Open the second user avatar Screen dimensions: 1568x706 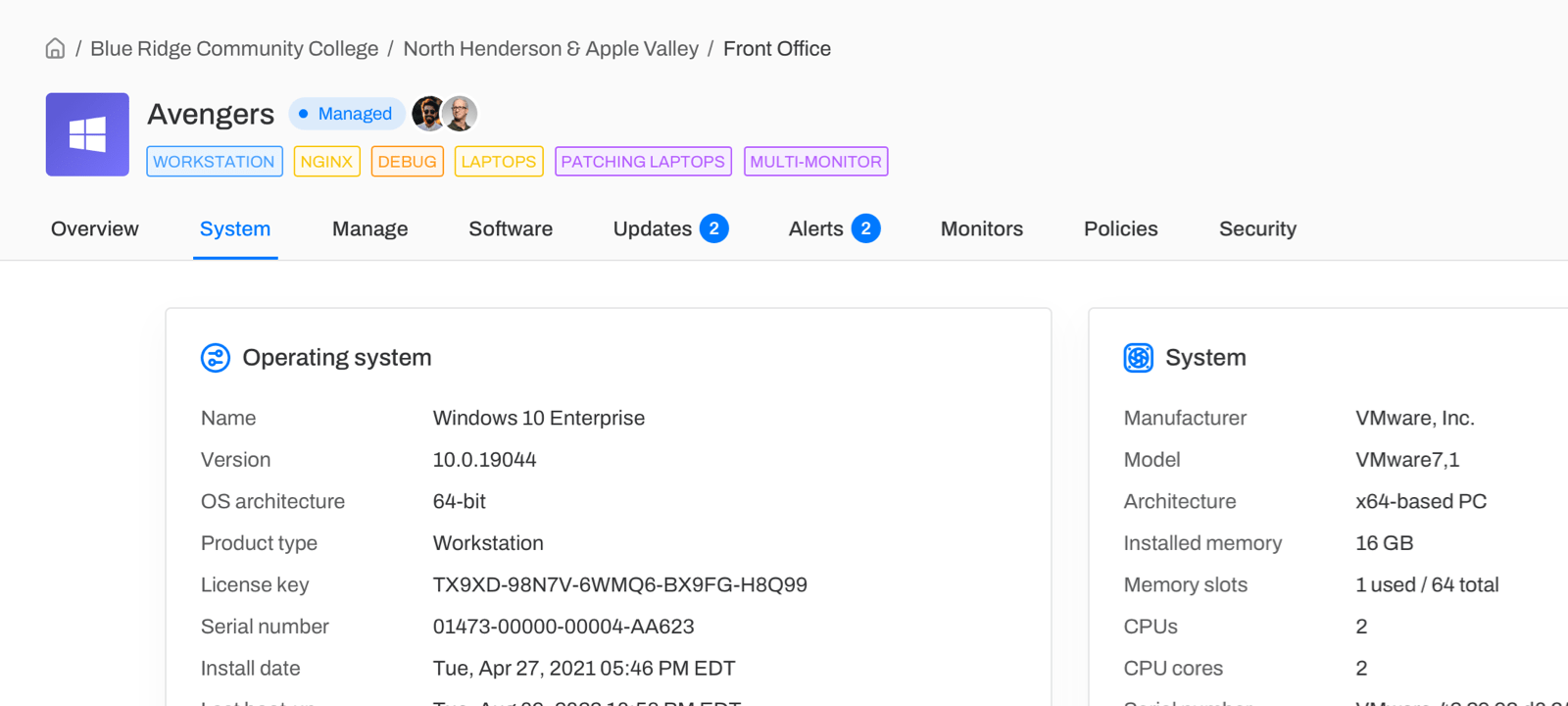(460, 114)
